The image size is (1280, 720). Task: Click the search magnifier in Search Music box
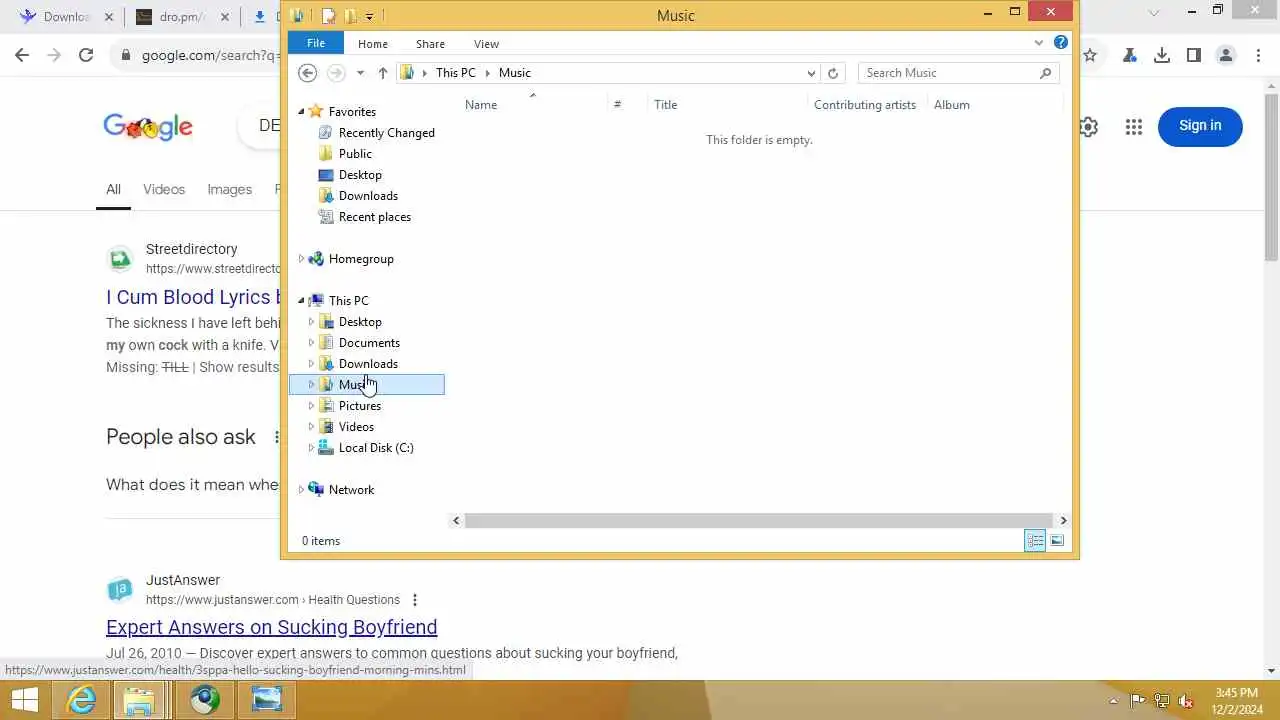1046,73
